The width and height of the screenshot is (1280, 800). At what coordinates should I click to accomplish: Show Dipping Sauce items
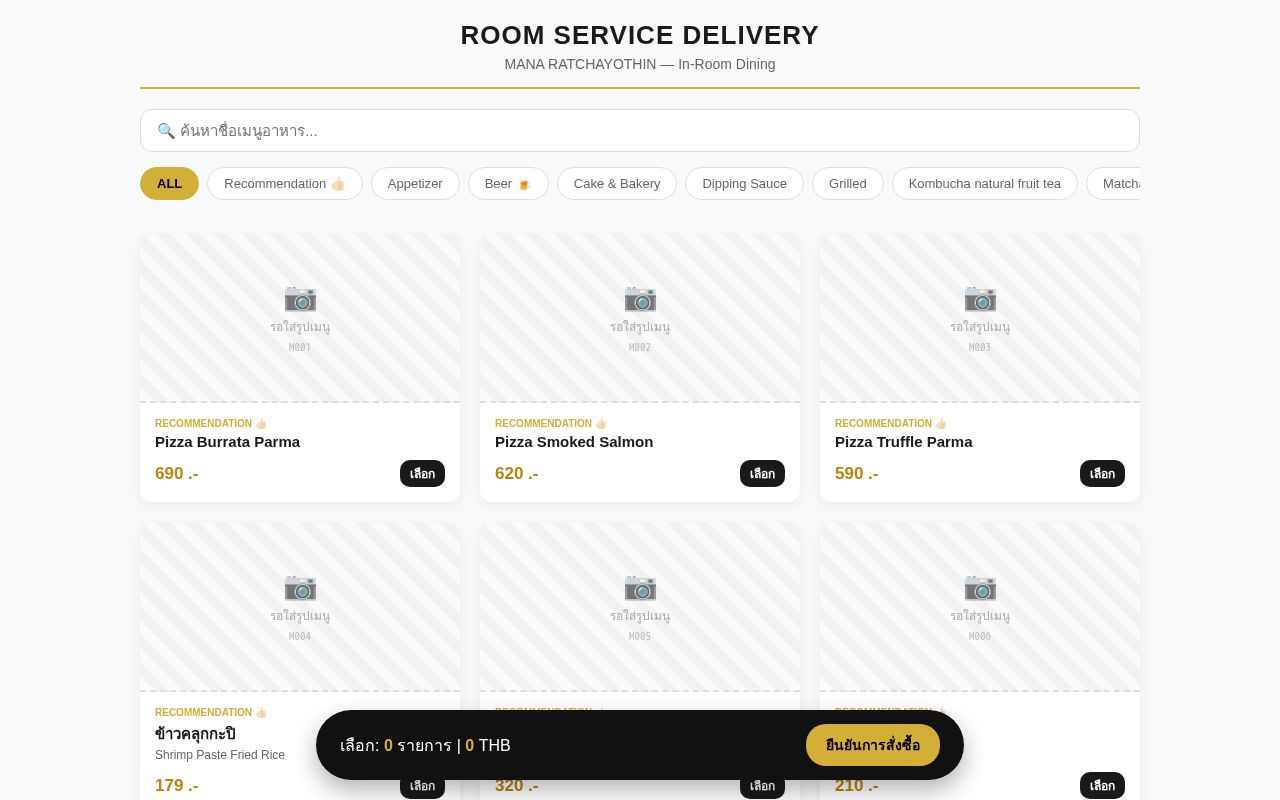744,183
